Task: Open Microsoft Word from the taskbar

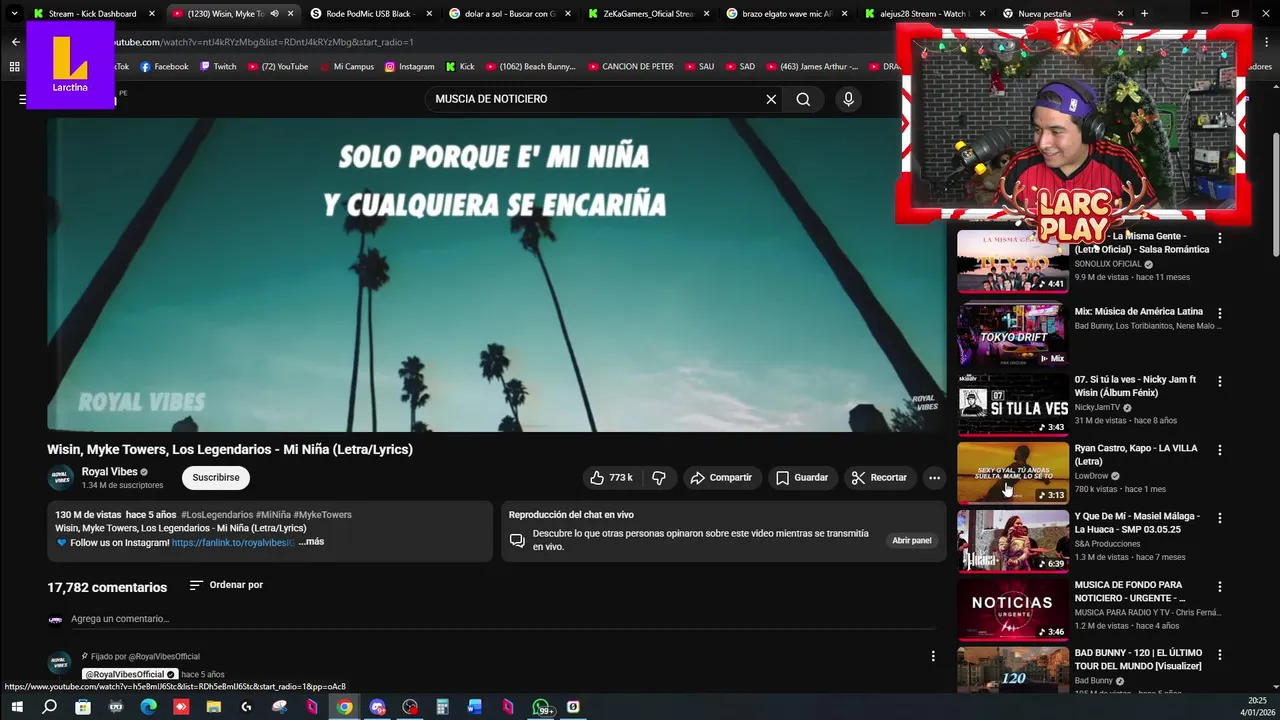Action: [x=475, y=707]
